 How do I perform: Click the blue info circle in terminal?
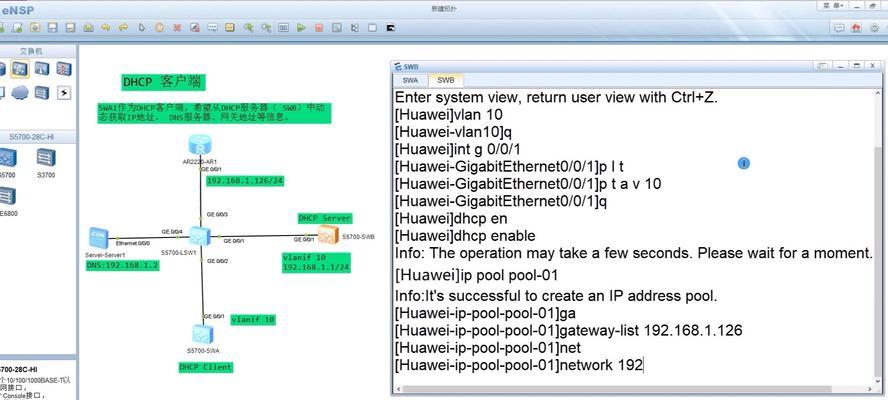pos(744,163)
